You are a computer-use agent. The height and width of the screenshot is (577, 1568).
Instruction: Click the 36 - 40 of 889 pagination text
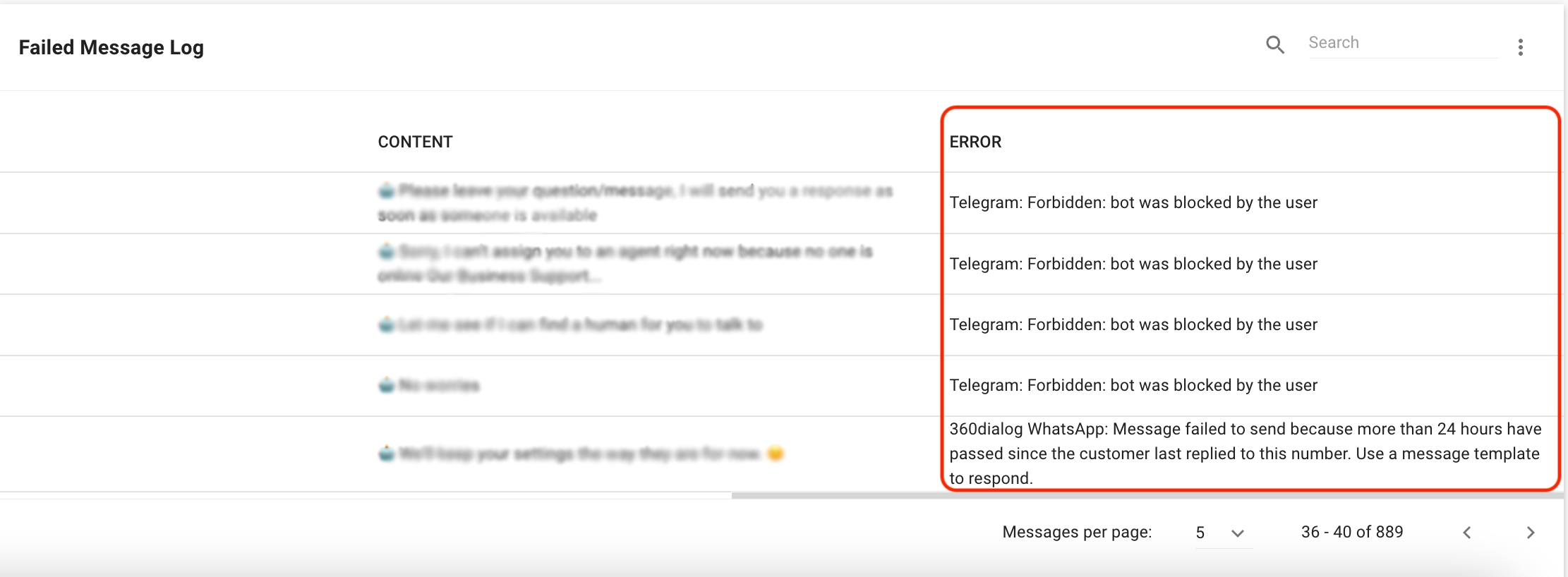click(1352, 532)
